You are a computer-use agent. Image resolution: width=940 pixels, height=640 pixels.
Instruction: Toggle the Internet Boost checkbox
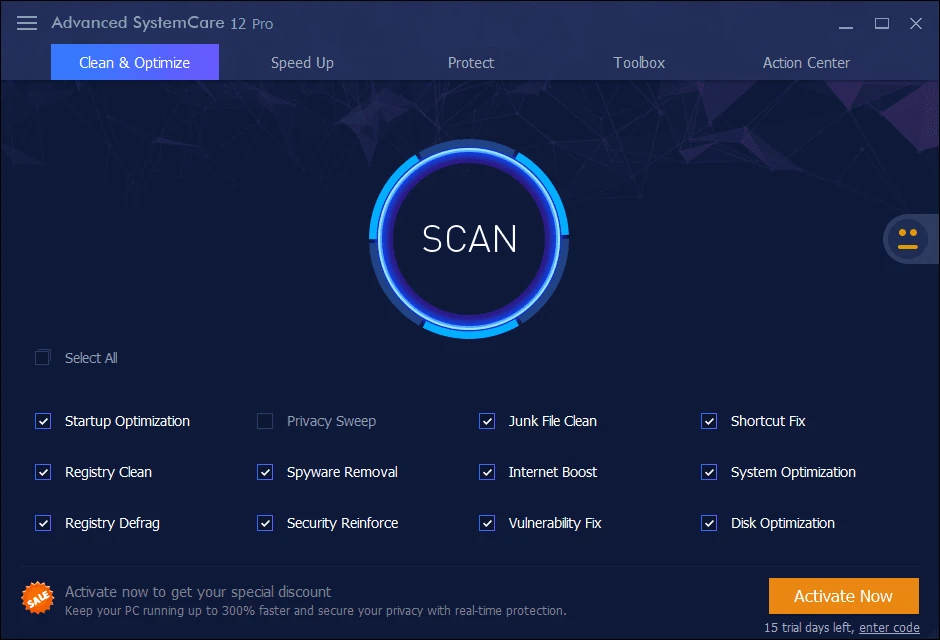[487, 471]
